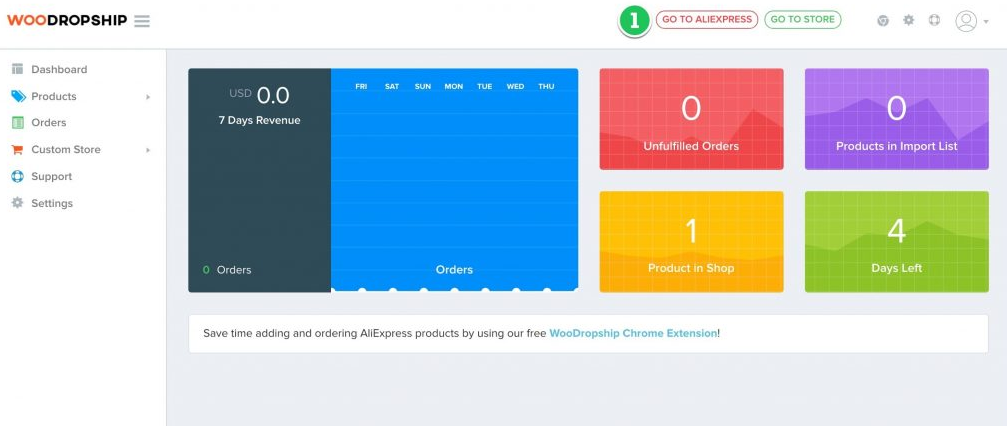Viewport: 1007px width, 426px height.
Task: Click the 7 Days Revenue panel
Action: (x=259, y=180)
